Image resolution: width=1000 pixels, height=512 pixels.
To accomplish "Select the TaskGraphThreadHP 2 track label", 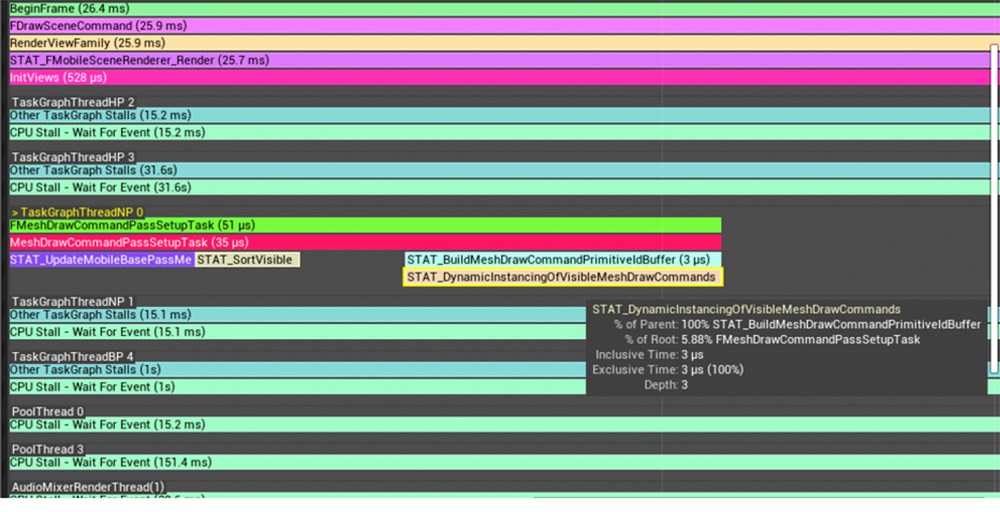I will [x=73, y=102].
